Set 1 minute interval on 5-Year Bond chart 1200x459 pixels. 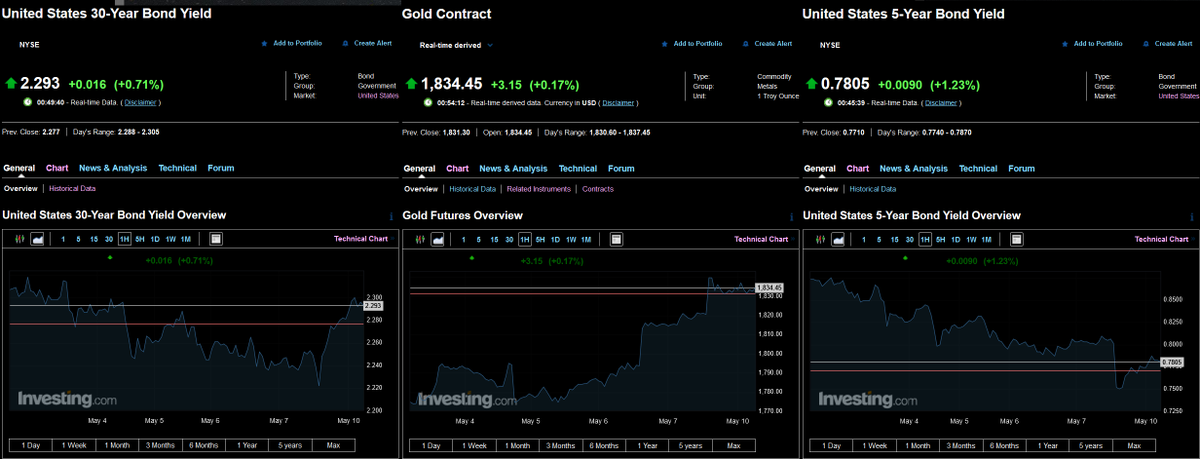click(x=863, y=239)
